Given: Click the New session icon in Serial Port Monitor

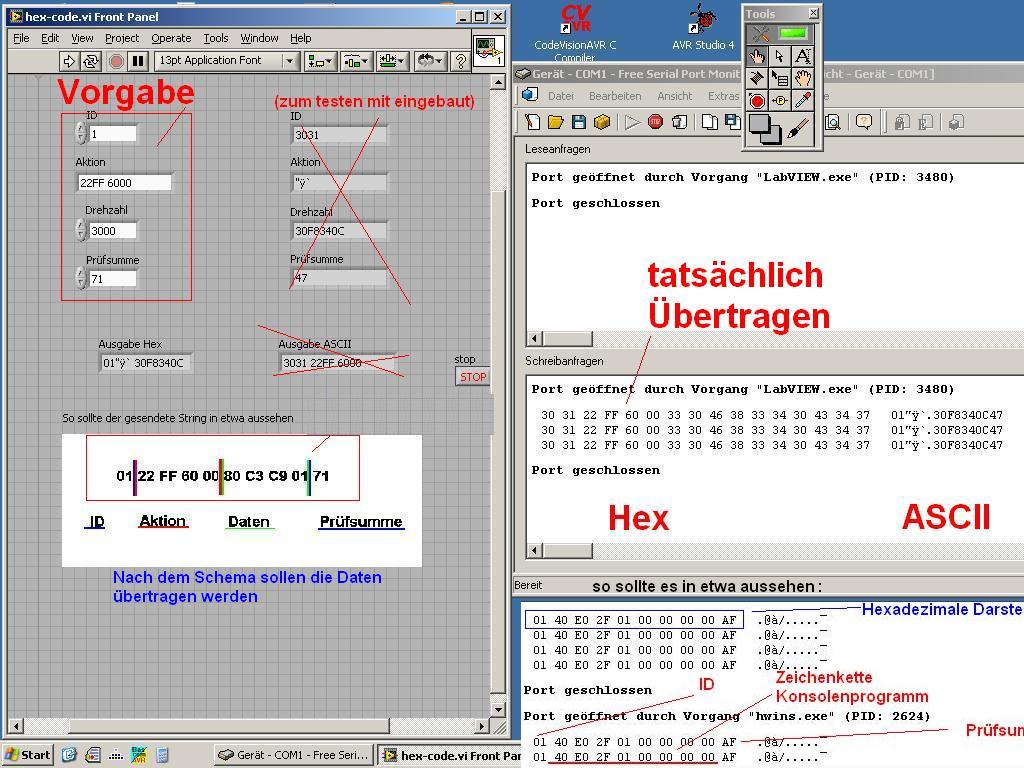Looking at the screenshot, I should (532, 122).
